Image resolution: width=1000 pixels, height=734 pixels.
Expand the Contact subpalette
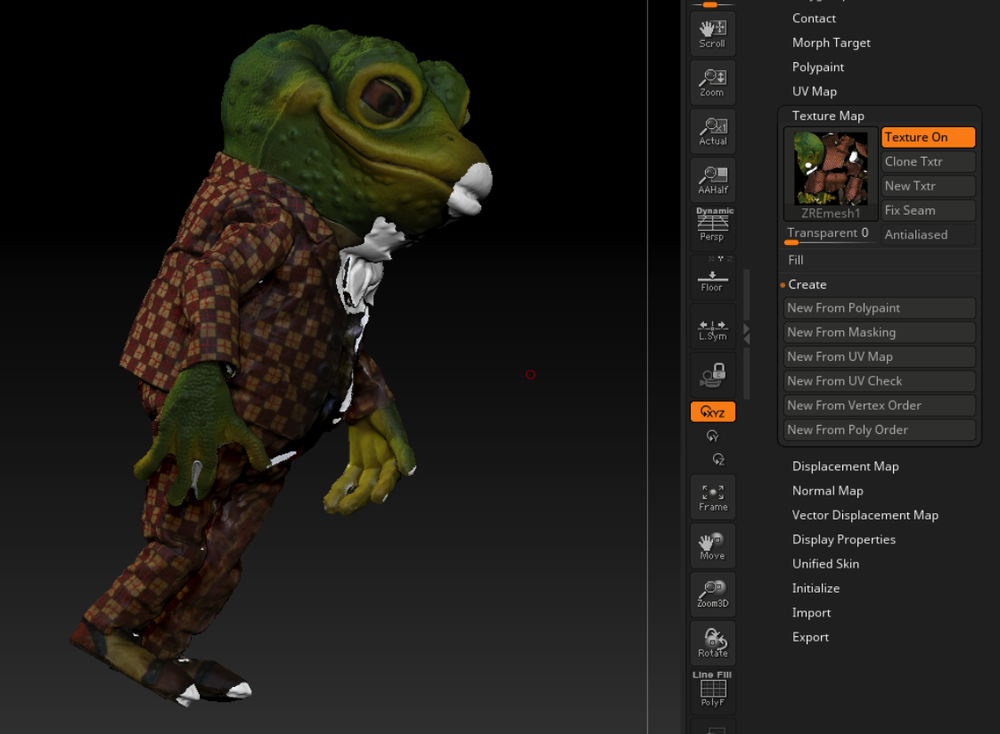pos(814,18)
